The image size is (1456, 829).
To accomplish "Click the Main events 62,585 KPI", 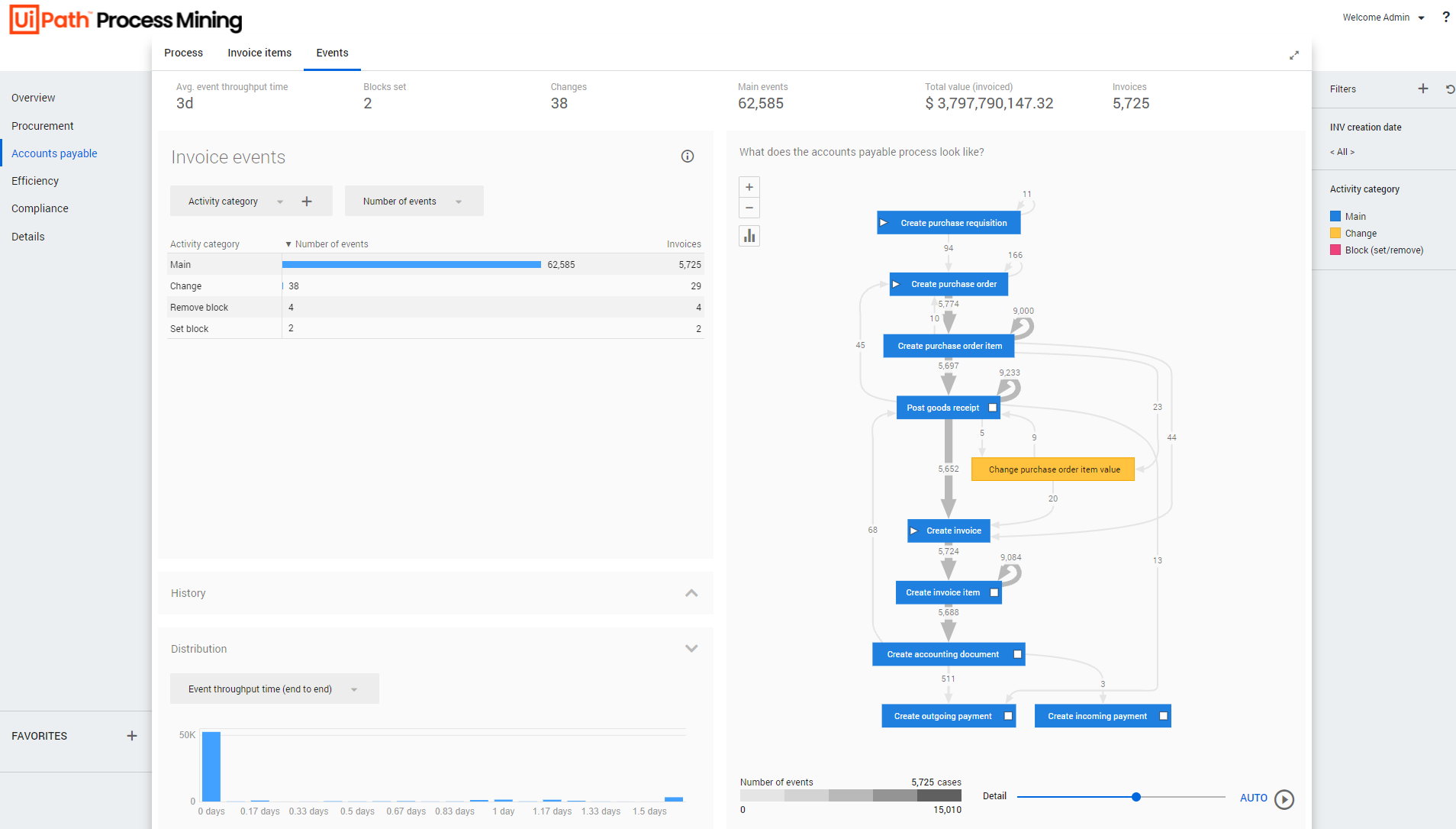I will (x=762, y=97).
